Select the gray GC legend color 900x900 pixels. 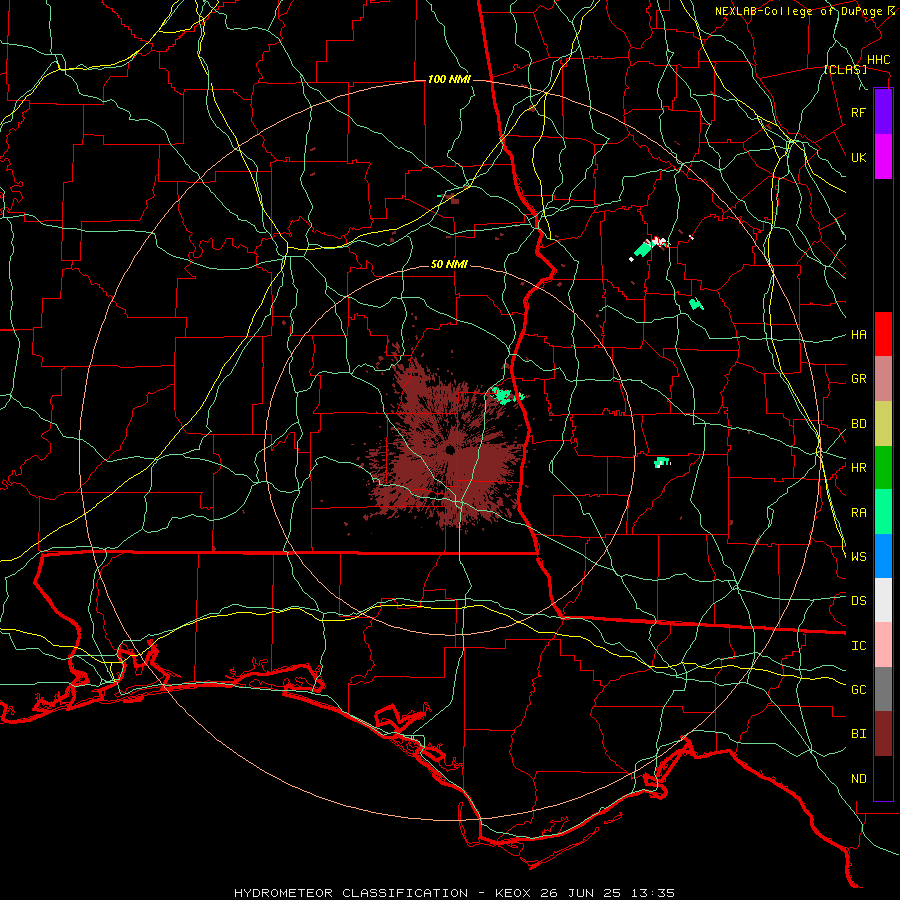(x=883, y=689)
